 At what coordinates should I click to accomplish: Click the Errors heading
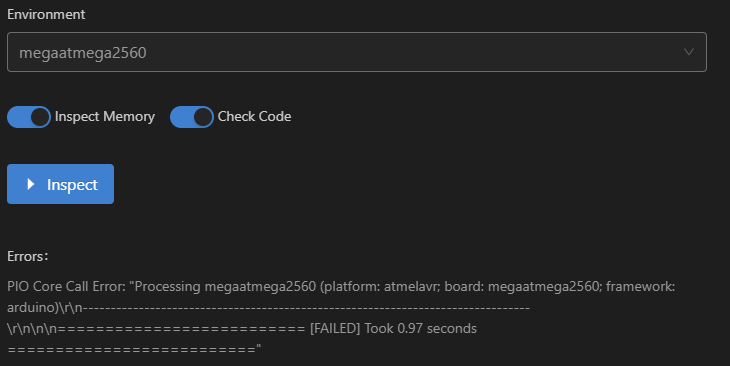[27, 256]
